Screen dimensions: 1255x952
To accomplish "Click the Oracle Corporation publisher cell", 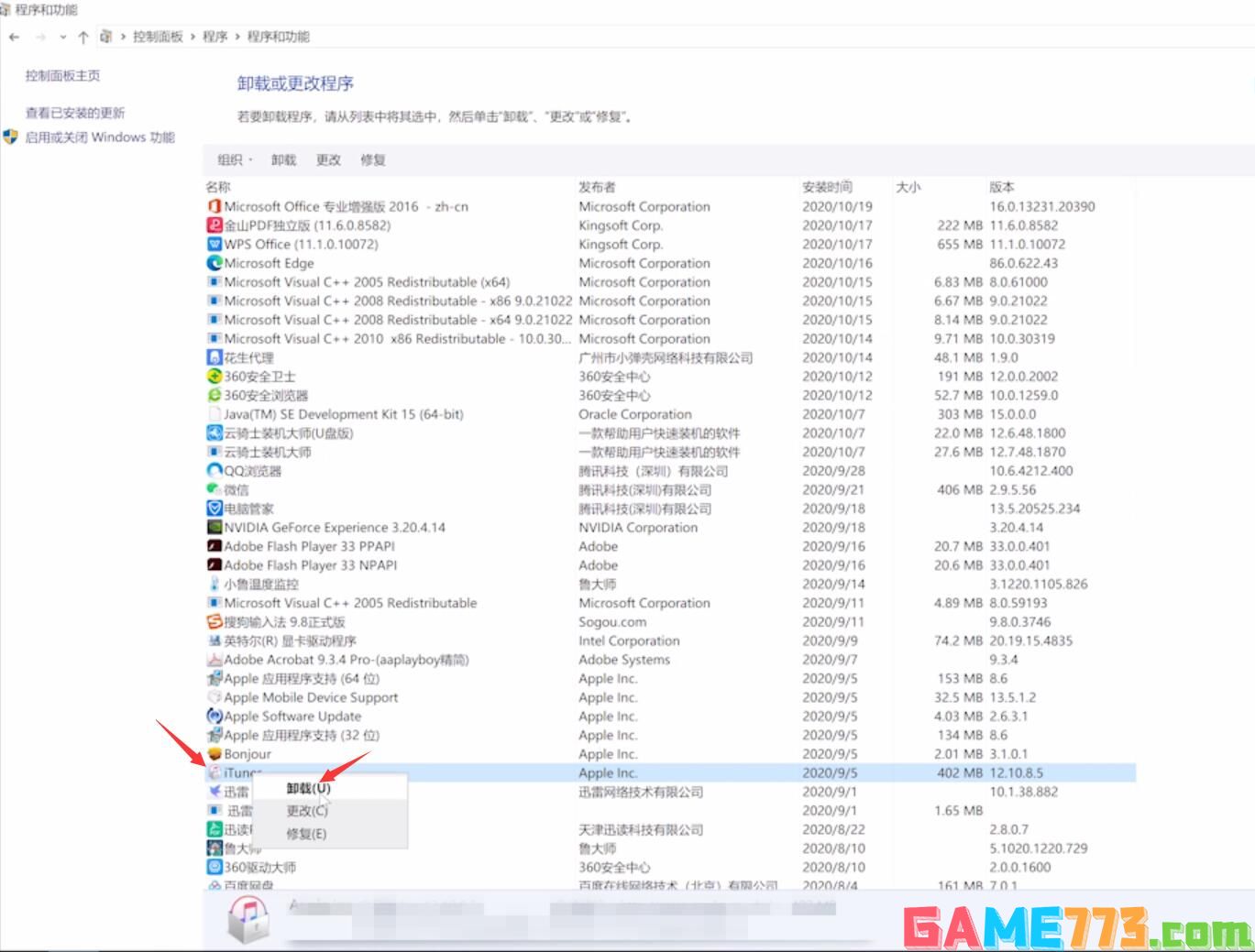I will click(635, 414).
